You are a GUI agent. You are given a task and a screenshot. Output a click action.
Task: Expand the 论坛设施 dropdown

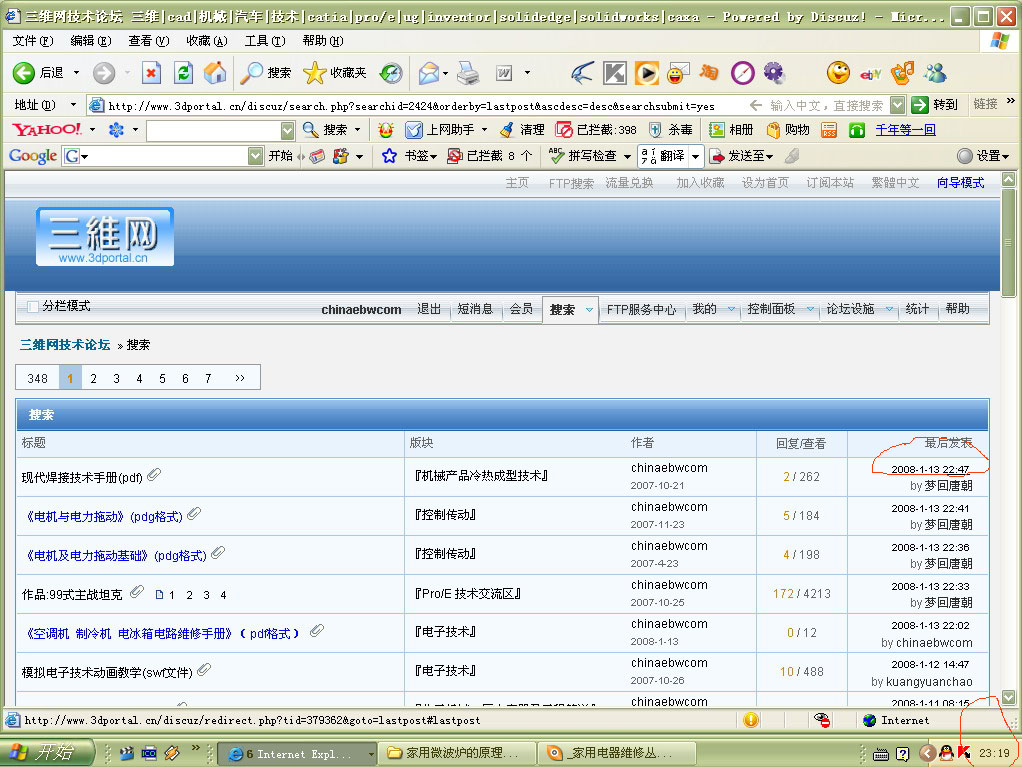(889, 309)
